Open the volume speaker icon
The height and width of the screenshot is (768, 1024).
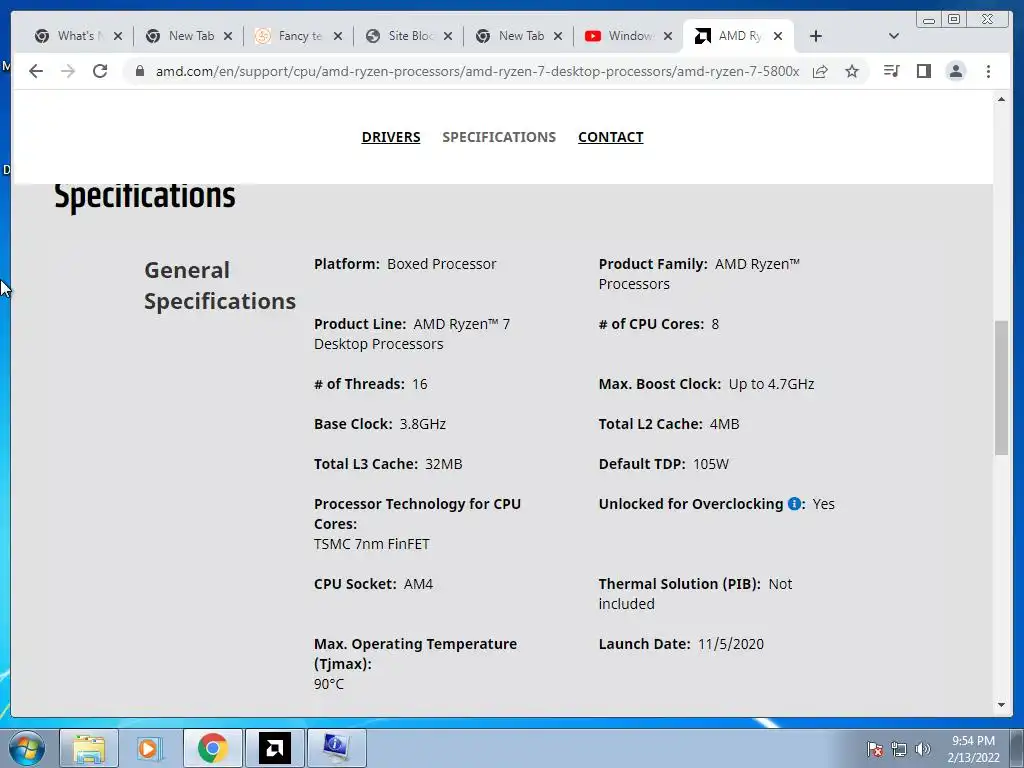(x=922, y=749)
